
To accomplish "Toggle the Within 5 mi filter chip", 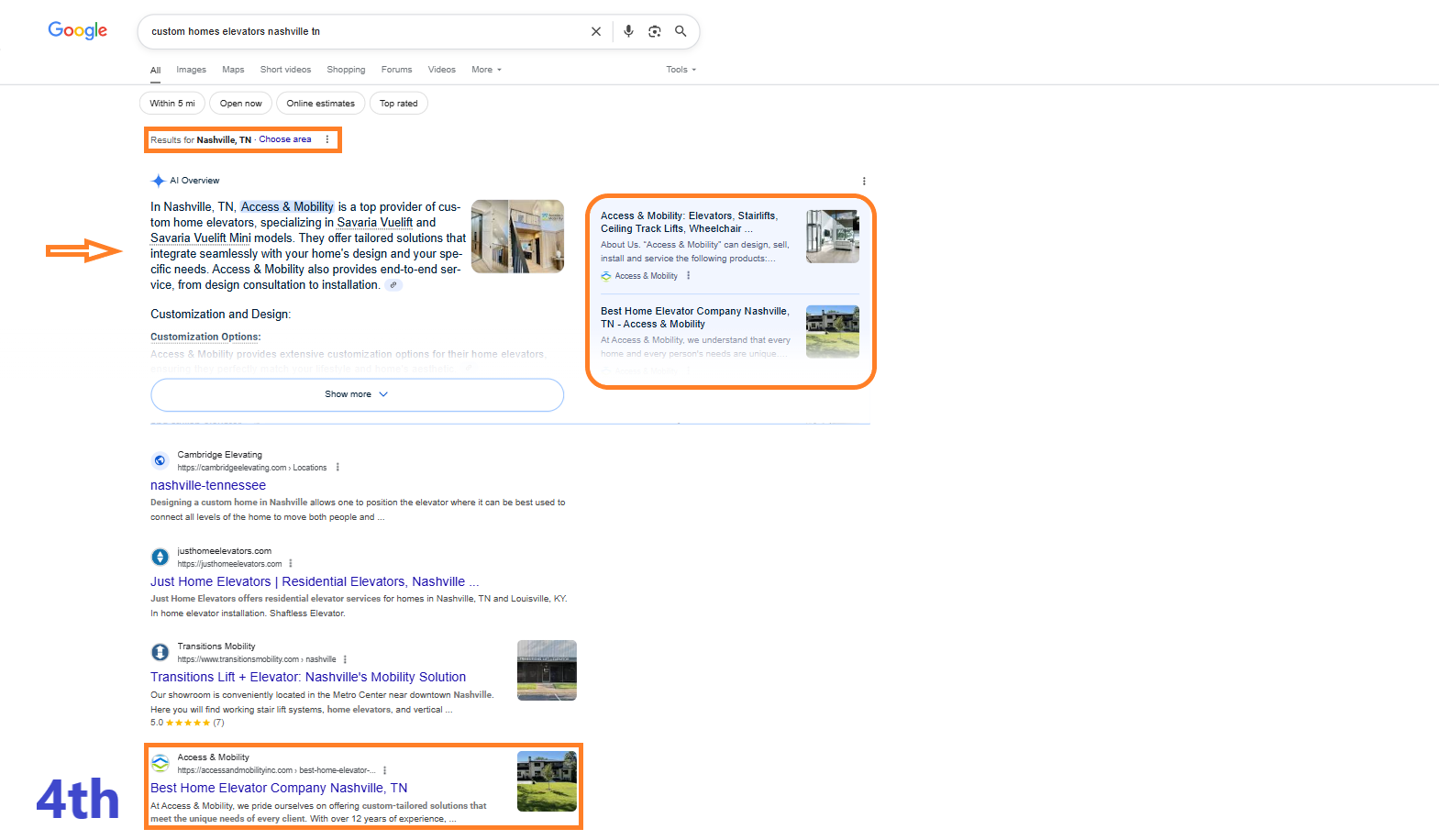I will 172,104.
